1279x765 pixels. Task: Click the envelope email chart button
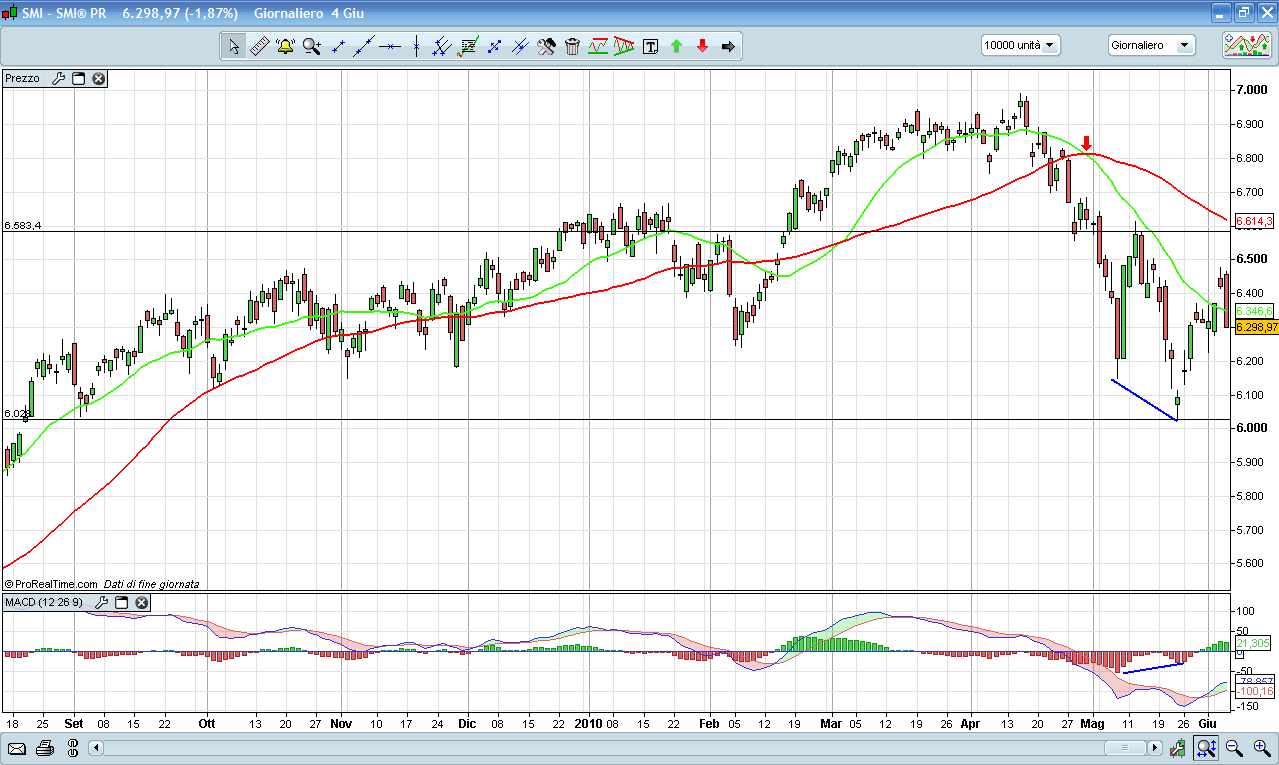(x=17, y=748)
